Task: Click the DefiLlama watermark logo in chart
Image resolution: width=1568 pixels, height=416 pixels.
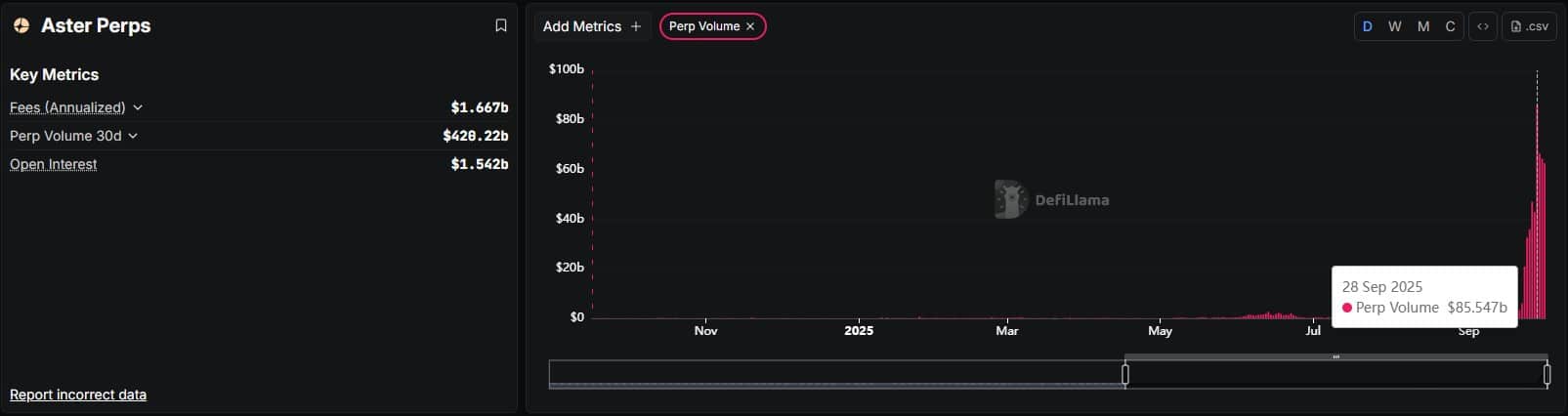Action: point(1010,199)
